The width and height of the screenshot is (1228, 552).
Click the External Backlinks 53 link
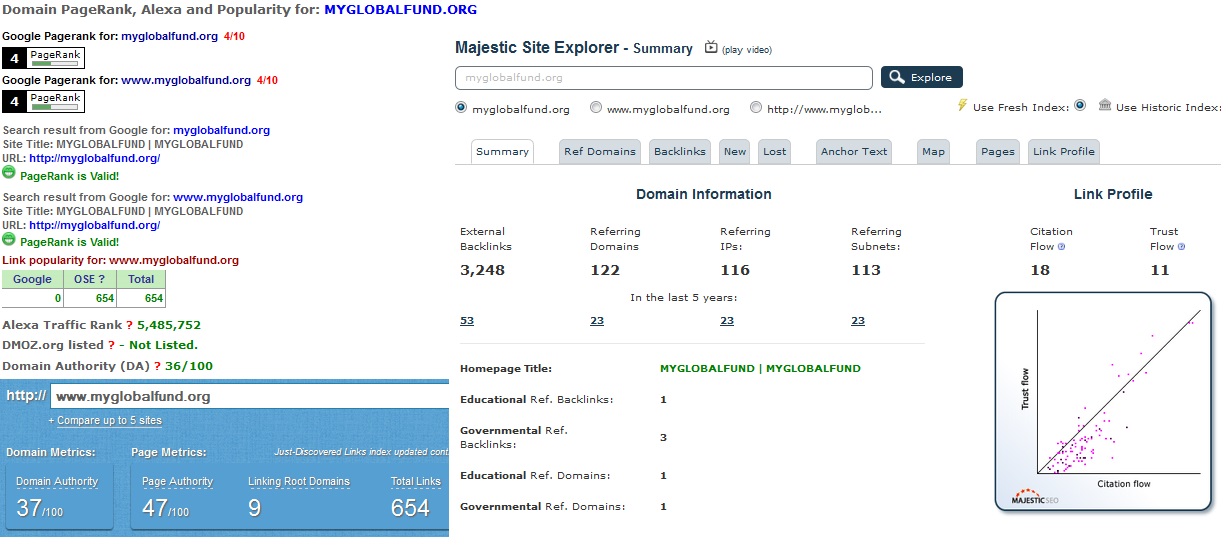click(x=467, y=321)
